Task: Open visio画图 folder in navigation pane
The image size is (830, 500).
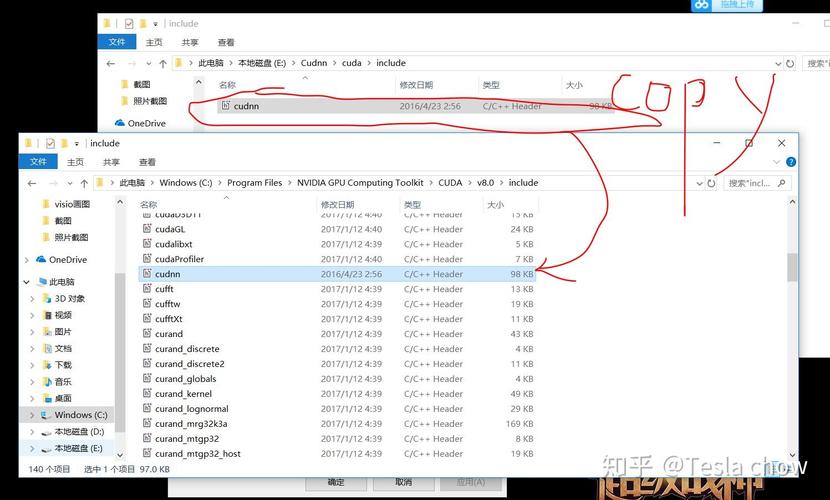Action: tap(72, 204)
